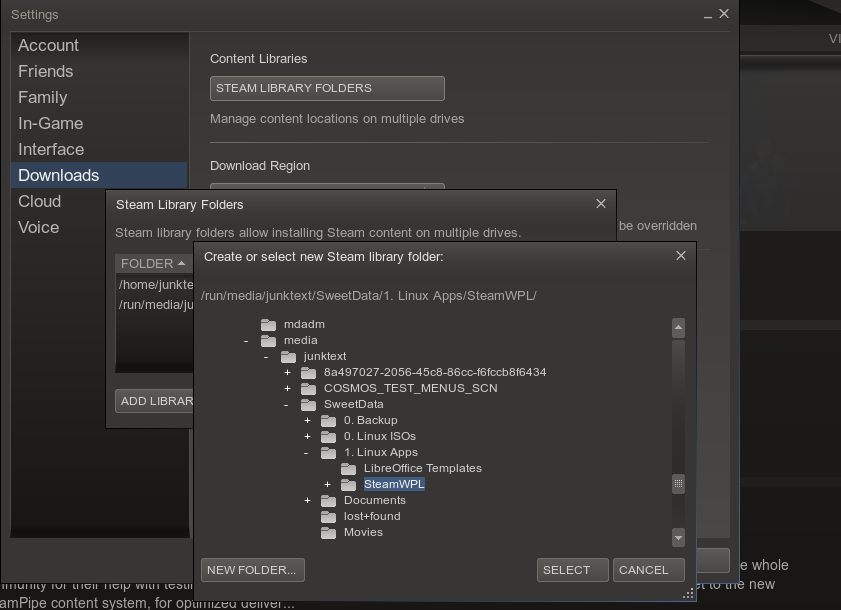
Task: Click the folder icon beside LibreOffice Templates
Action: click(x=349, y=468)
